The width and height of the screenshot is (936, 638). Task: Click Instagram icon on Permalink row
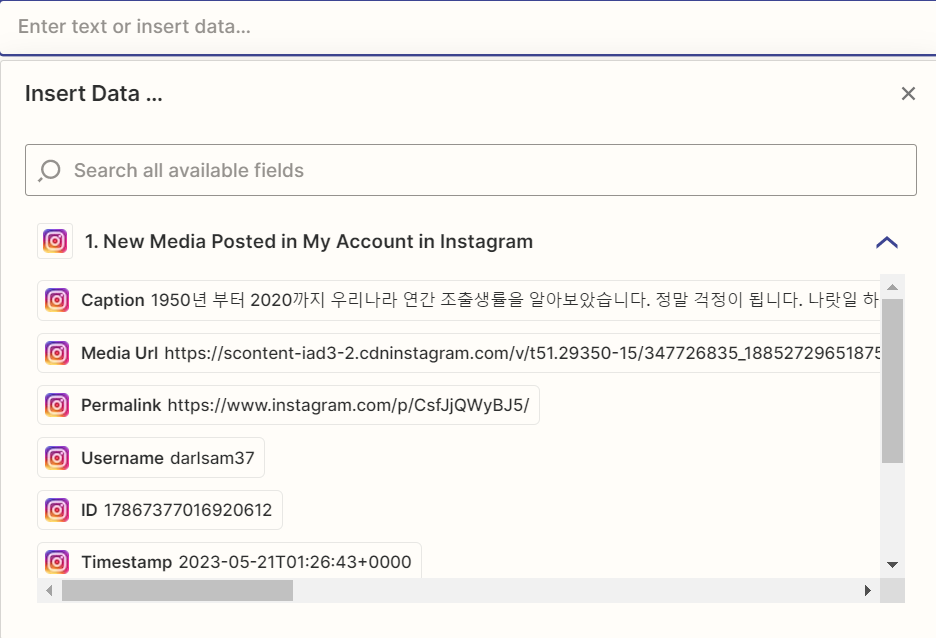click(57, 405)
